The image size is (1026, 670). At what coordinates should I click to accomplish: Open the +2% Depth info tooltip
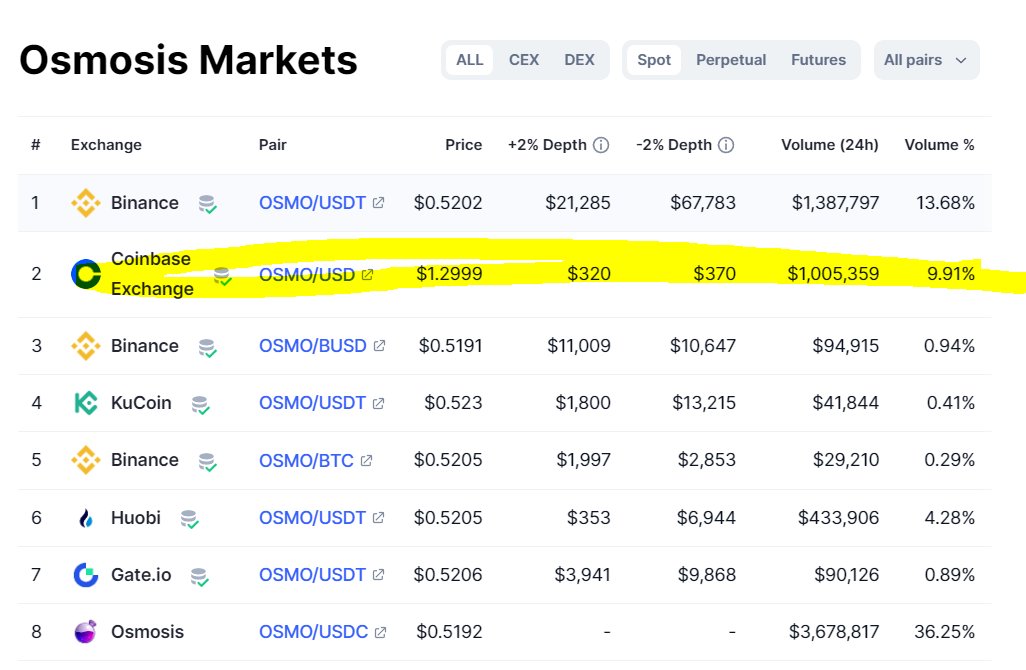coord(601,144)
